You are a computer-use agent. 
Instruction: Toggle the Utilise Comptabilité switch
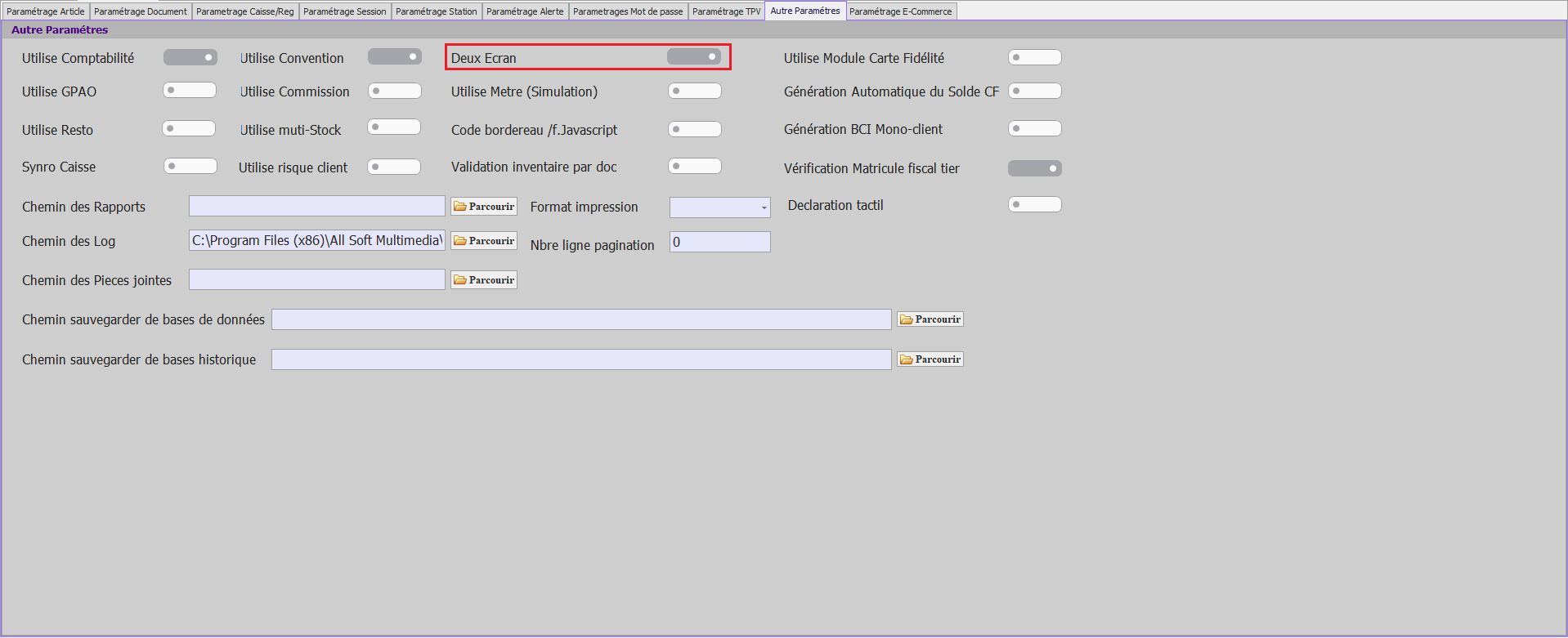[190, 57]
